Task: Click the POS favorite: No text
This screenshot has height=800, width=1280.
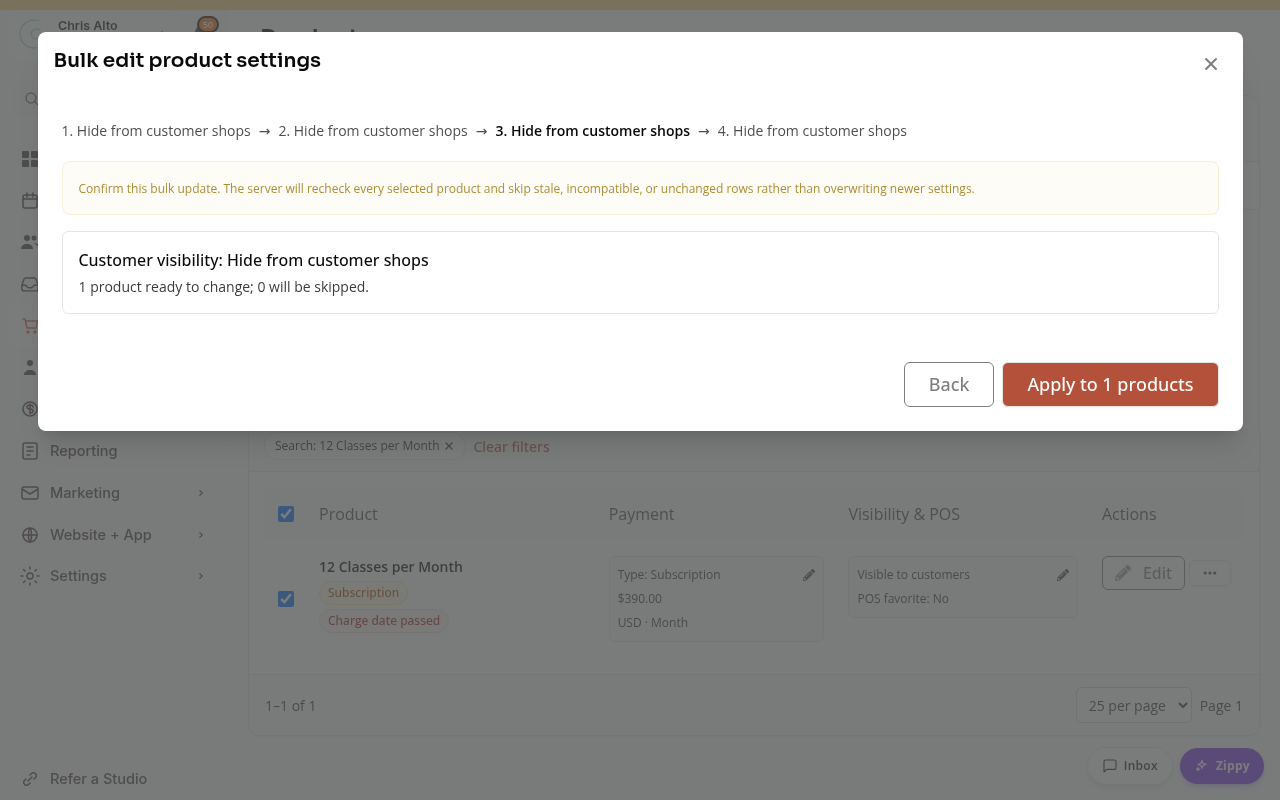Action: pos(903,599)
